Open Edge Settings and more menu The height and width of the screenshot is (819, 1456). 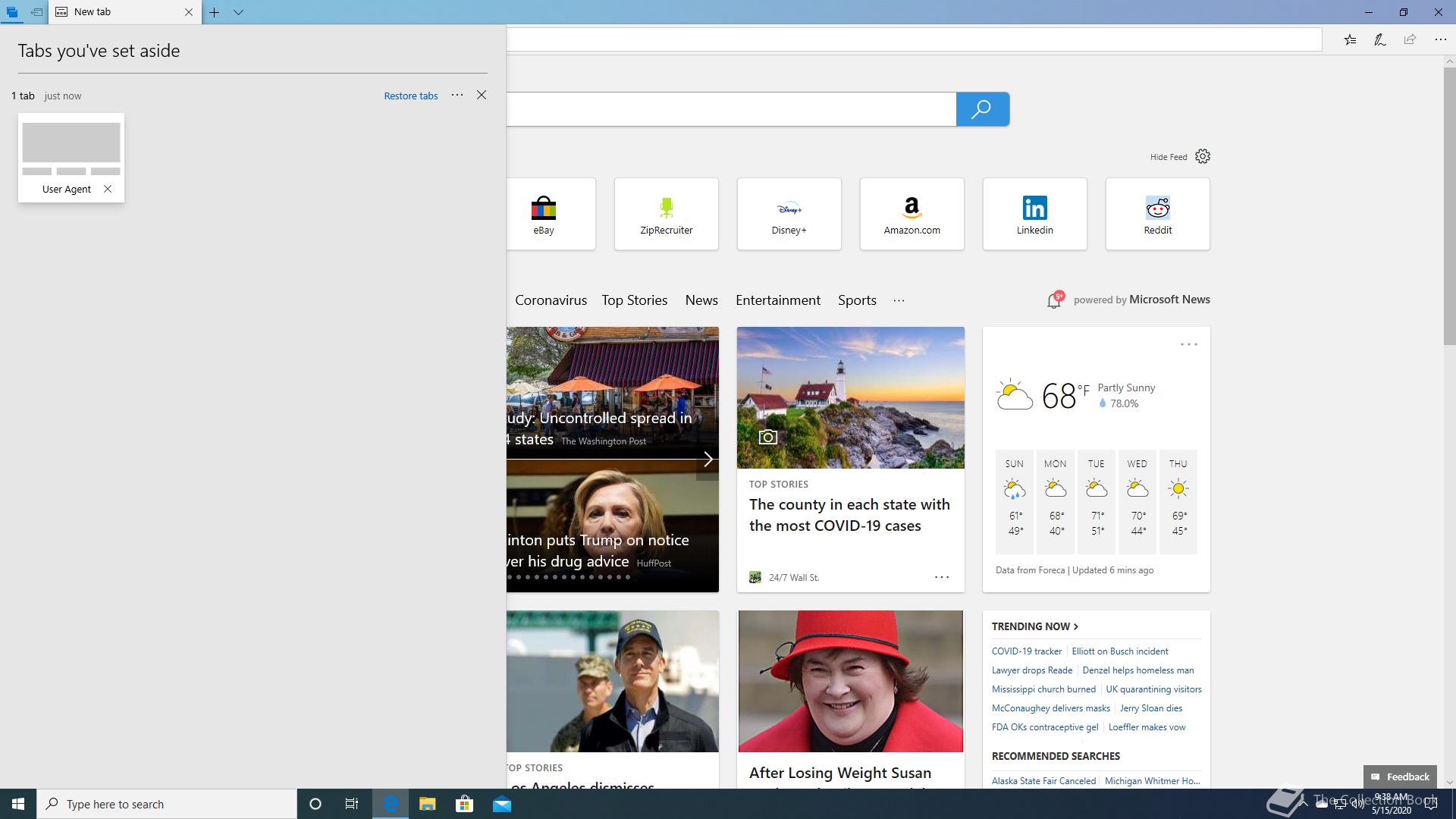(1440, 39)
